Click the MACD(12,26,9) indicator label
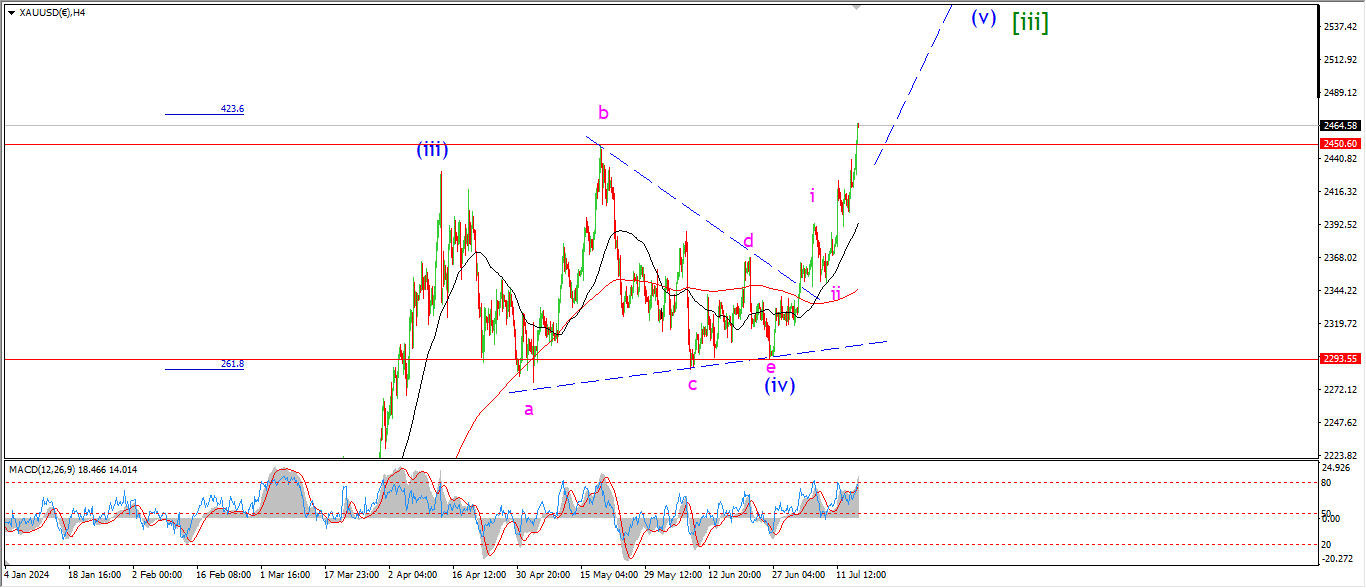Screen dimensions: 1366x588 pyautogui.click(x=73, y=469)
